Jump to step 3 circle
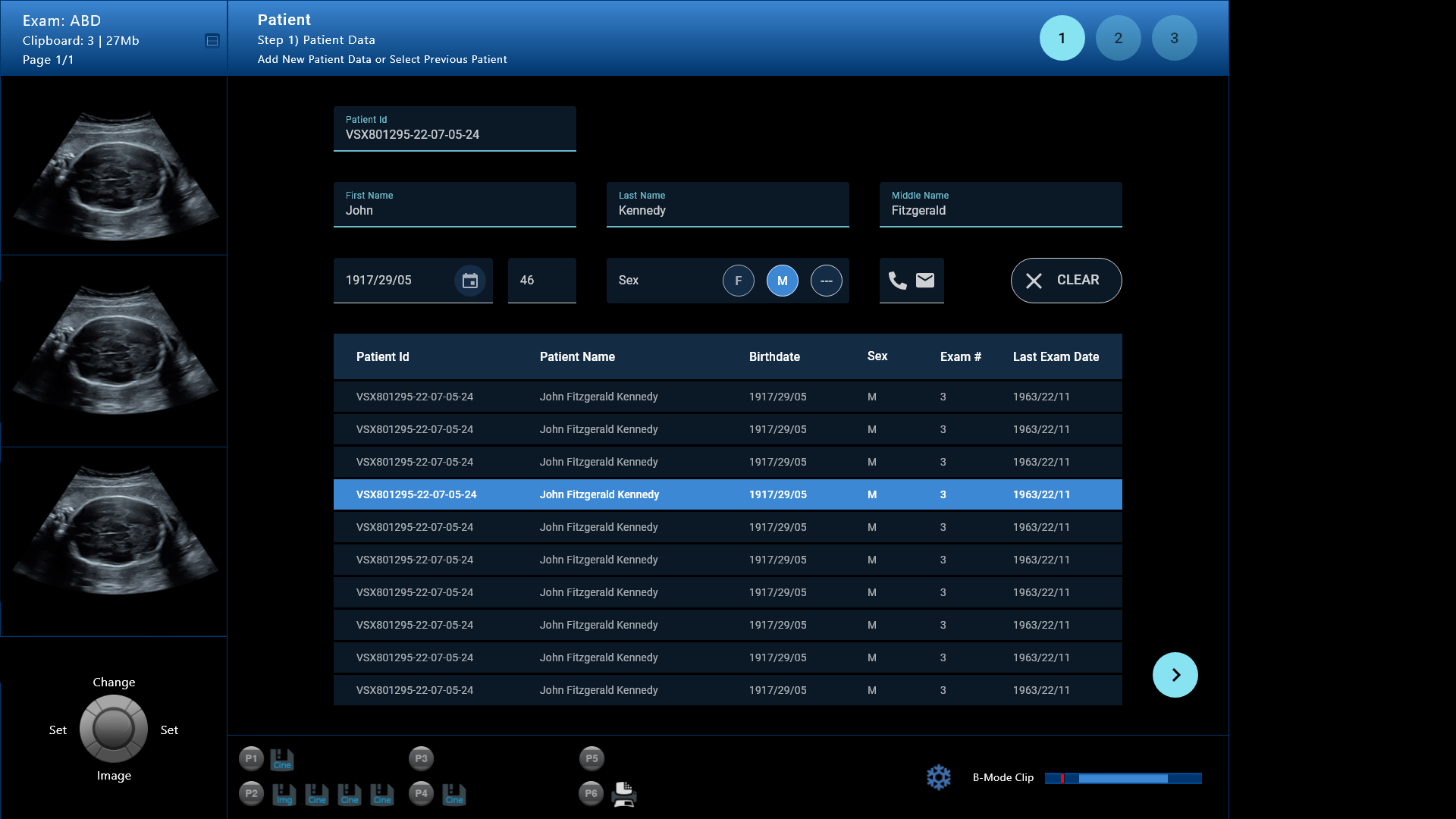The image size is (1456, 819). click(1174, 38)
